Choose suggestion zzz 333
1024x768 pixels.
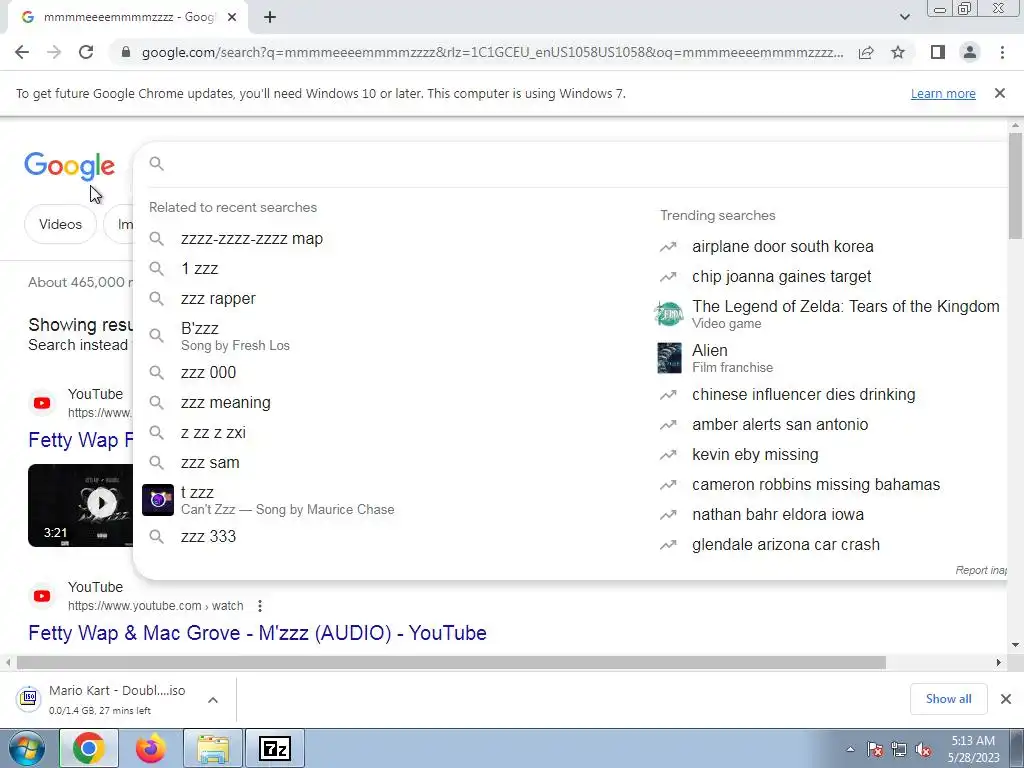tap(208, 536)
